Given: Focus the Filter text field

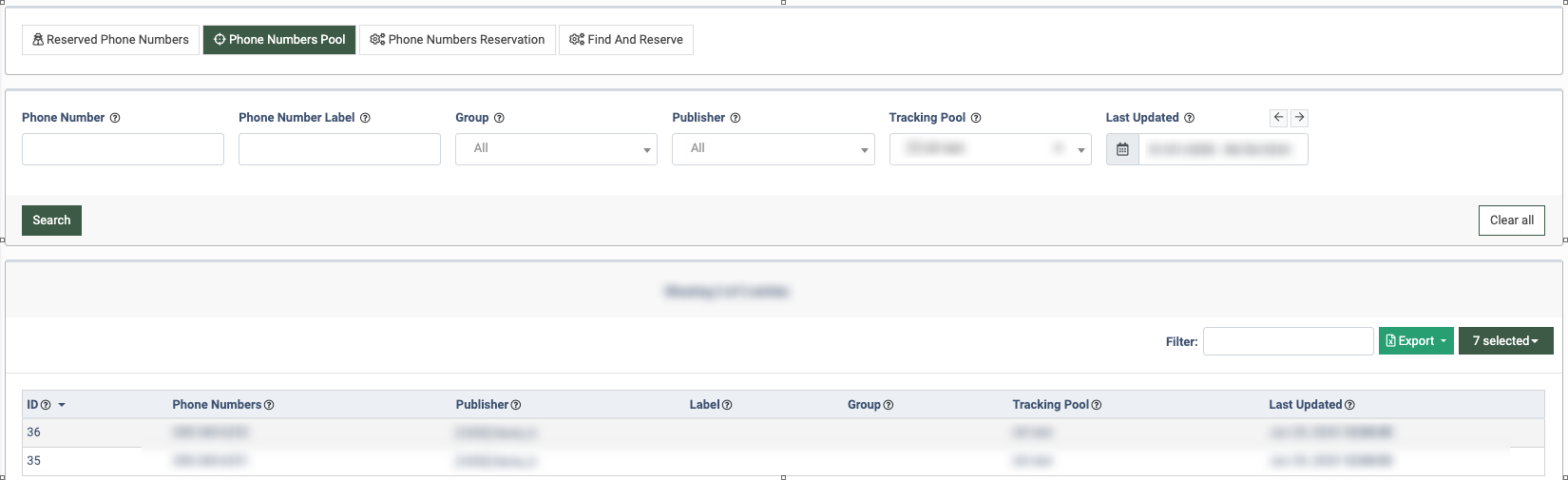Looking at the screenshot, I should 1288,341.
